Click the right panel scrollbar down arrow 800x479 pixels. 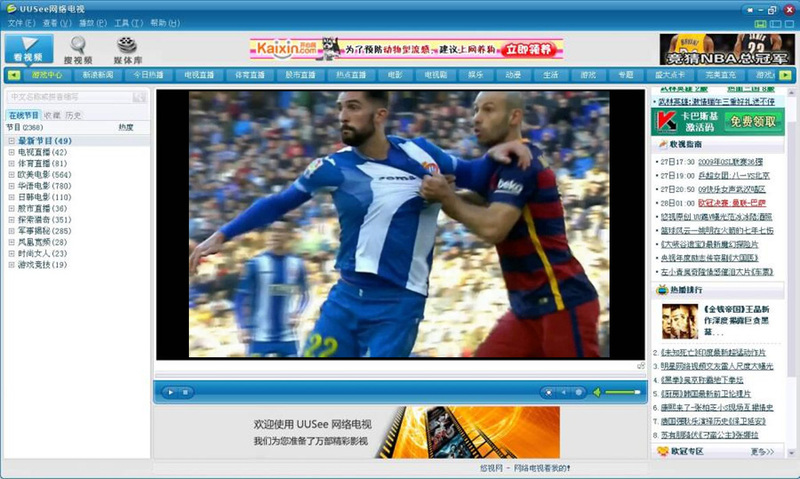(x=791, y=452)
